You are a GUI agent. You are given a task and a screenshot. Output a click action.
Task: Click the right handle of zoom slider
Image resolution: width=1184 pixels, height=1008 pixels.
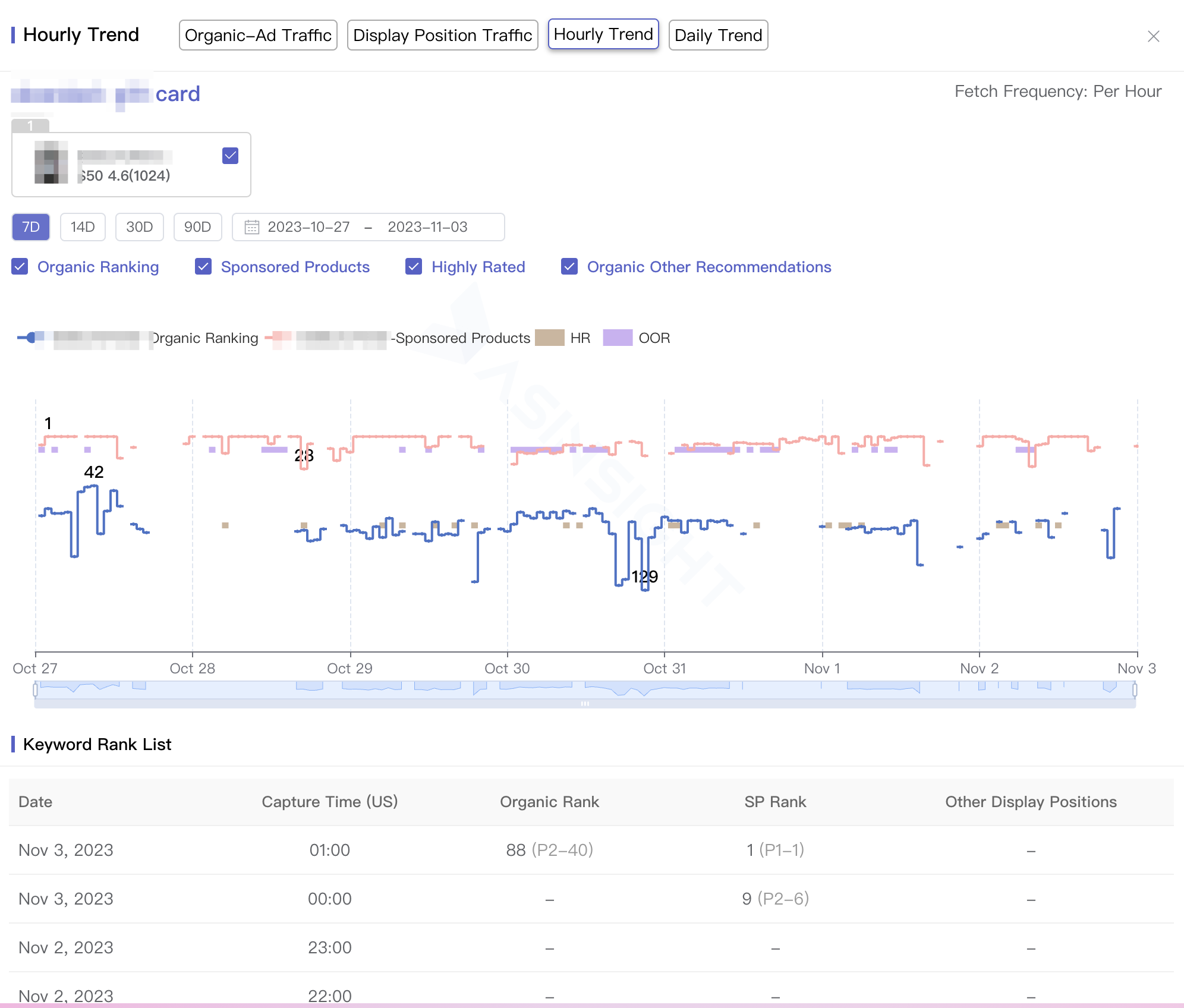(1135, 689)
